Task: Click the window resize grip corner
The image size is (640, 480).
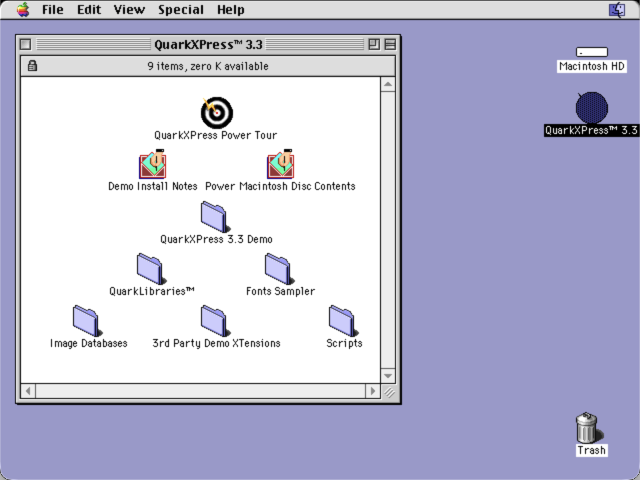Action: [389, 392]
